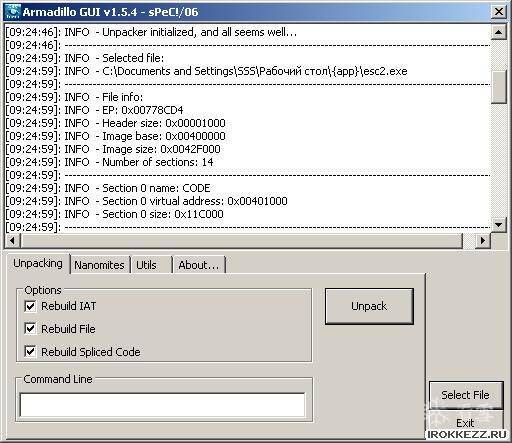The width and height of the screenshot is (512, 443).
Task: Click the Armadillo GUI title bar icon
Action: click(x=13, y=12)
